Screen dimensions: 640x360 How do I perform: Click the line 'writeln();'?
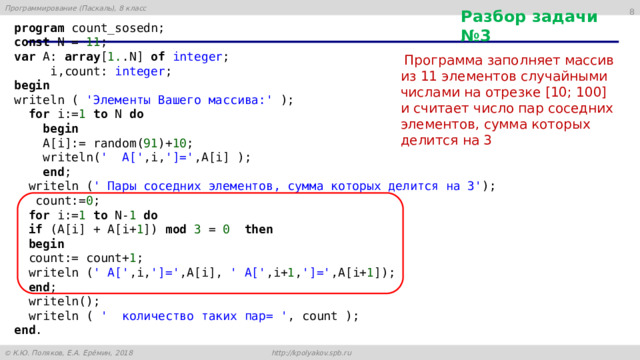pos(64,302)
